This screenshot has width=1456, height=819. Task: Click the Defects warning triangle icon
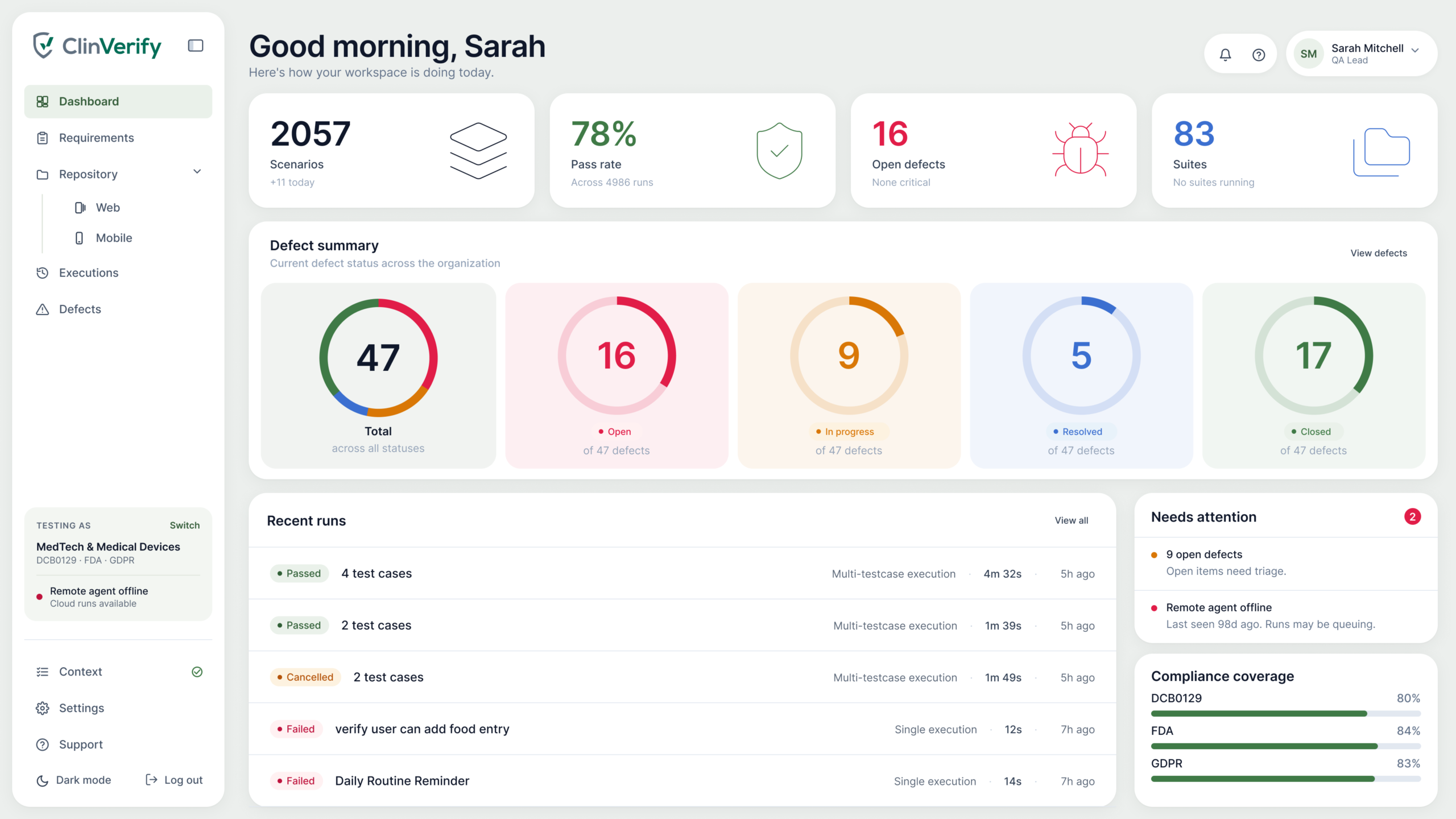pos(43,309)
